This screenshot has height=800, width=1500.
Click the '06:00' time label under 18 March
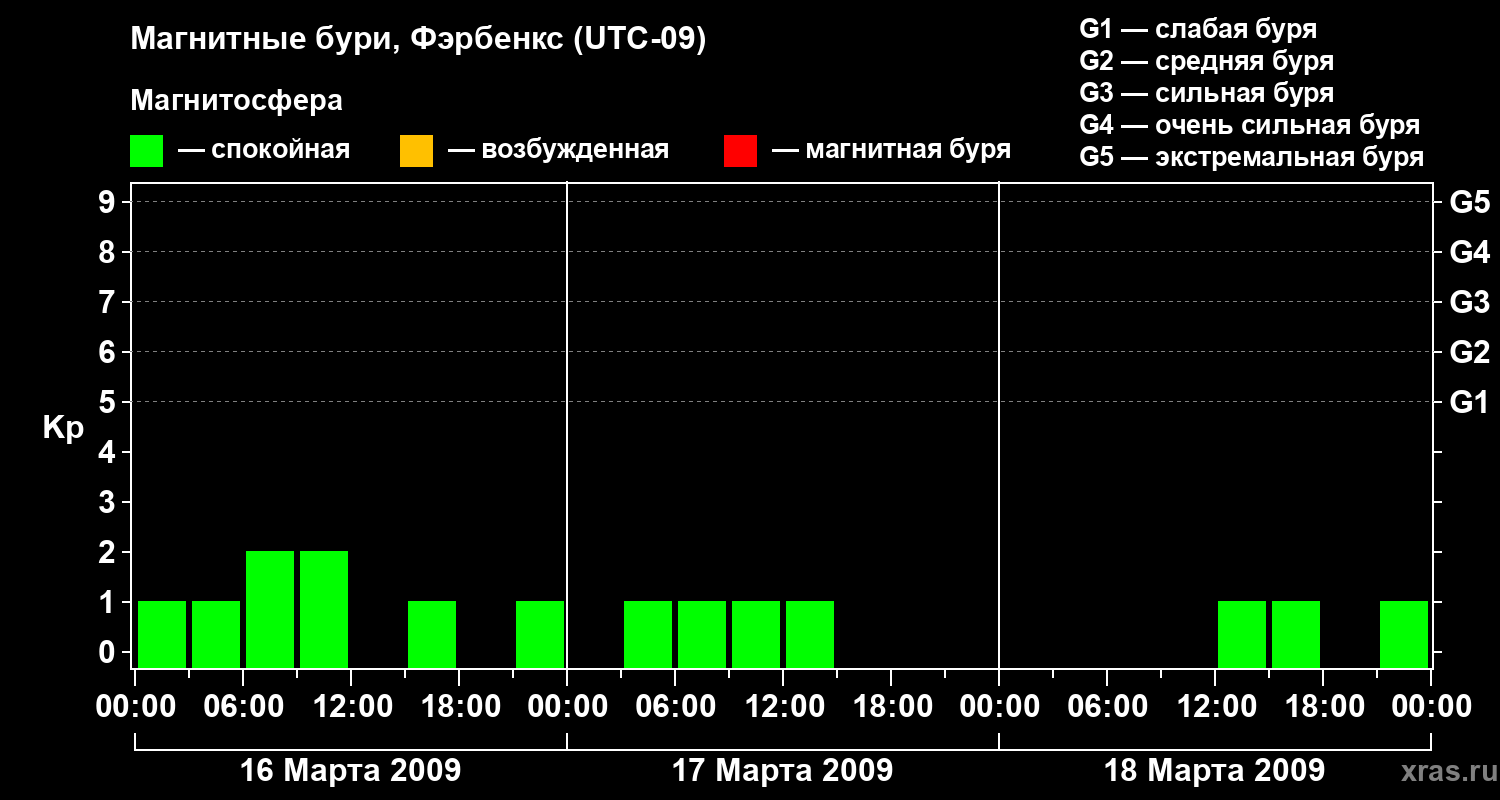coord(1107,707)
